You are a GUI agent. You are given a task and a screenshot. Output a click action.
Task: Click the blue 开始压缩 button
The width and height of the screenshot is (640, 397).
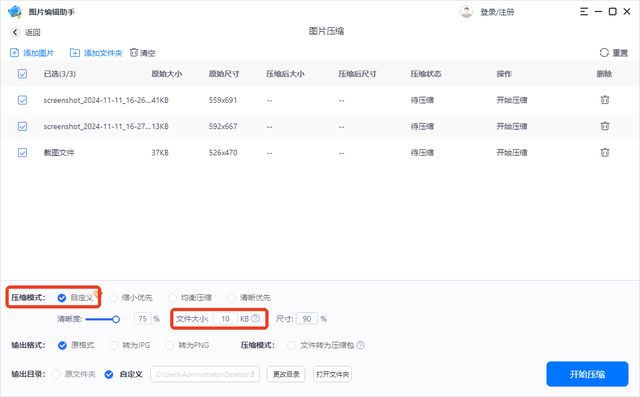click(587, 374)
